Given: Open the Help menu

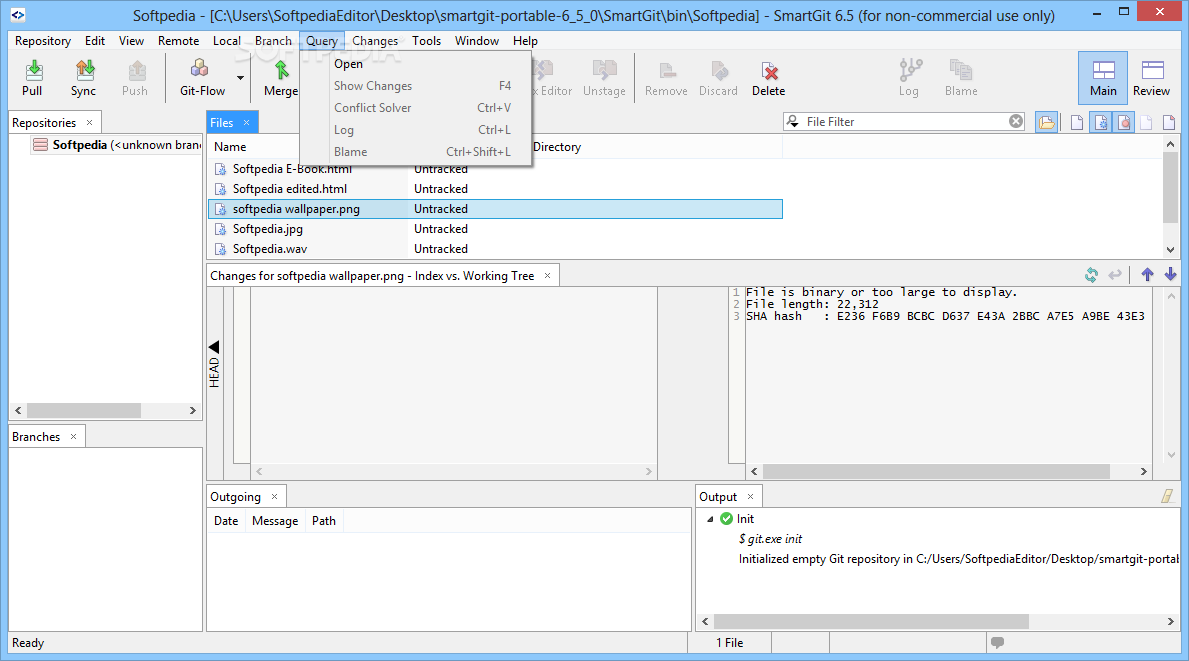Looking at the screenshot, I should coord(525,41).
